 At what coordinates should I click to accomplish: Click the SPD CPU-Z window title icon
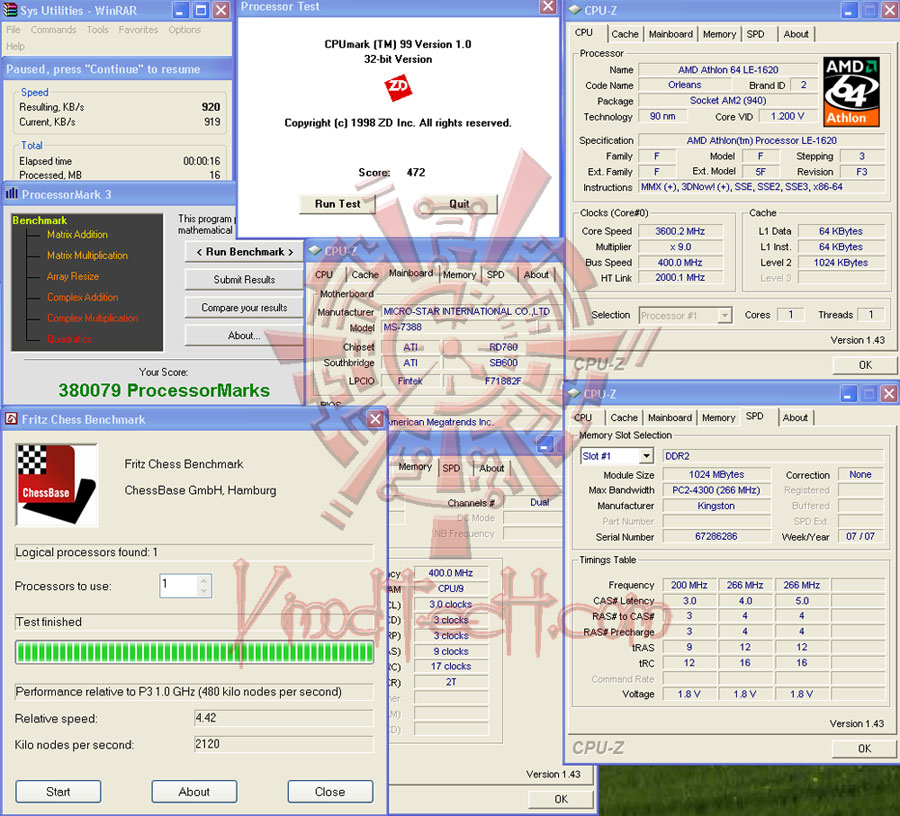tap(574, 394)
